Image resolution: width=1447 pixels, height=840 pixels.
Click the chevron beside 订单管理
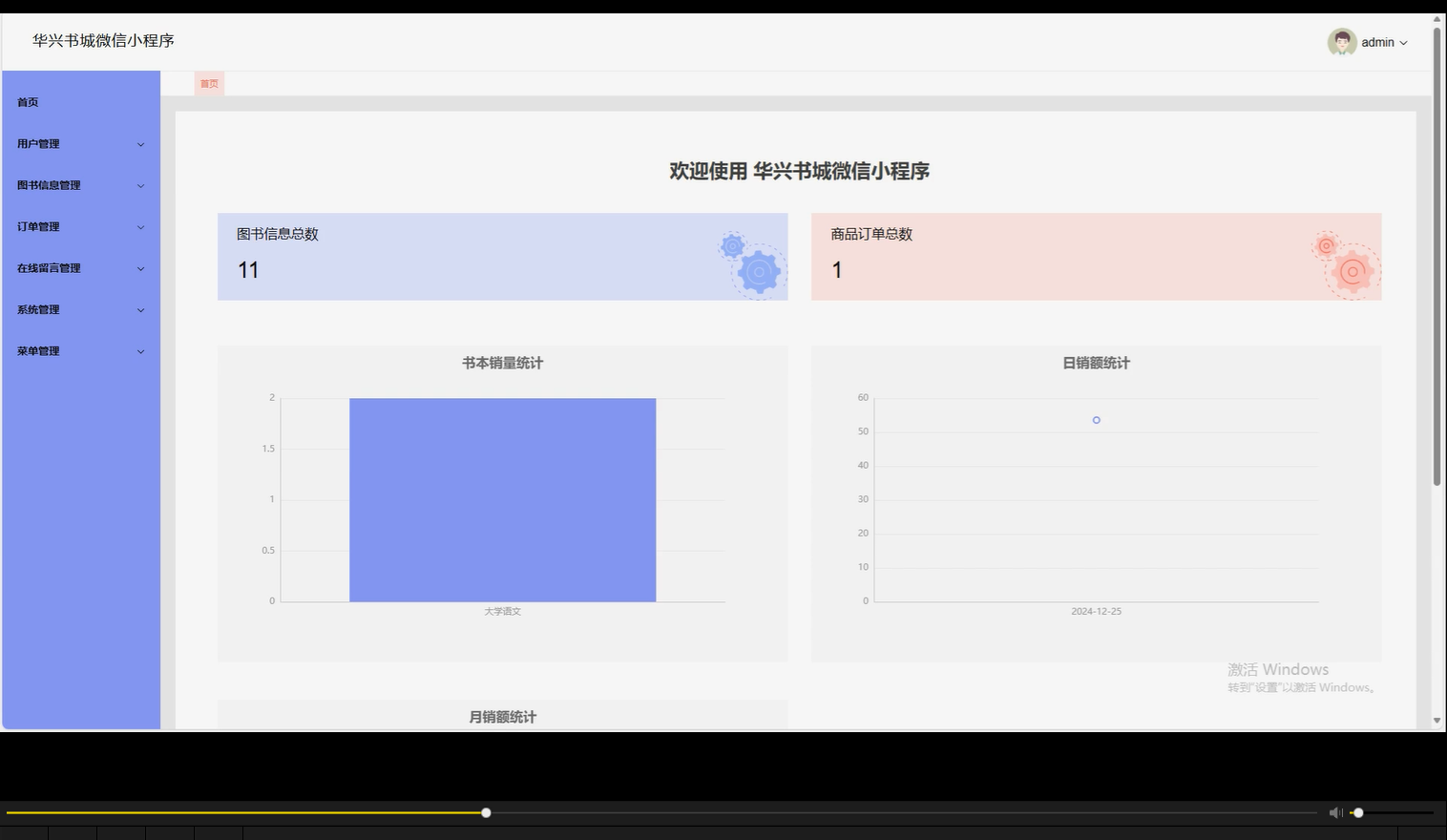[x=140, y=227]
